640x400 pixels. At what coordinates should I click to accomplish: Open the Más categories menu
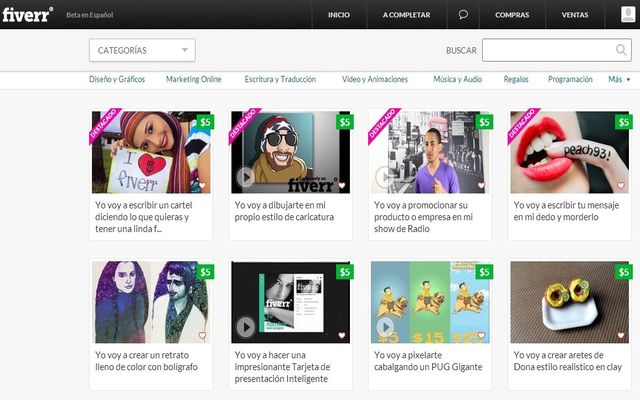619,79
